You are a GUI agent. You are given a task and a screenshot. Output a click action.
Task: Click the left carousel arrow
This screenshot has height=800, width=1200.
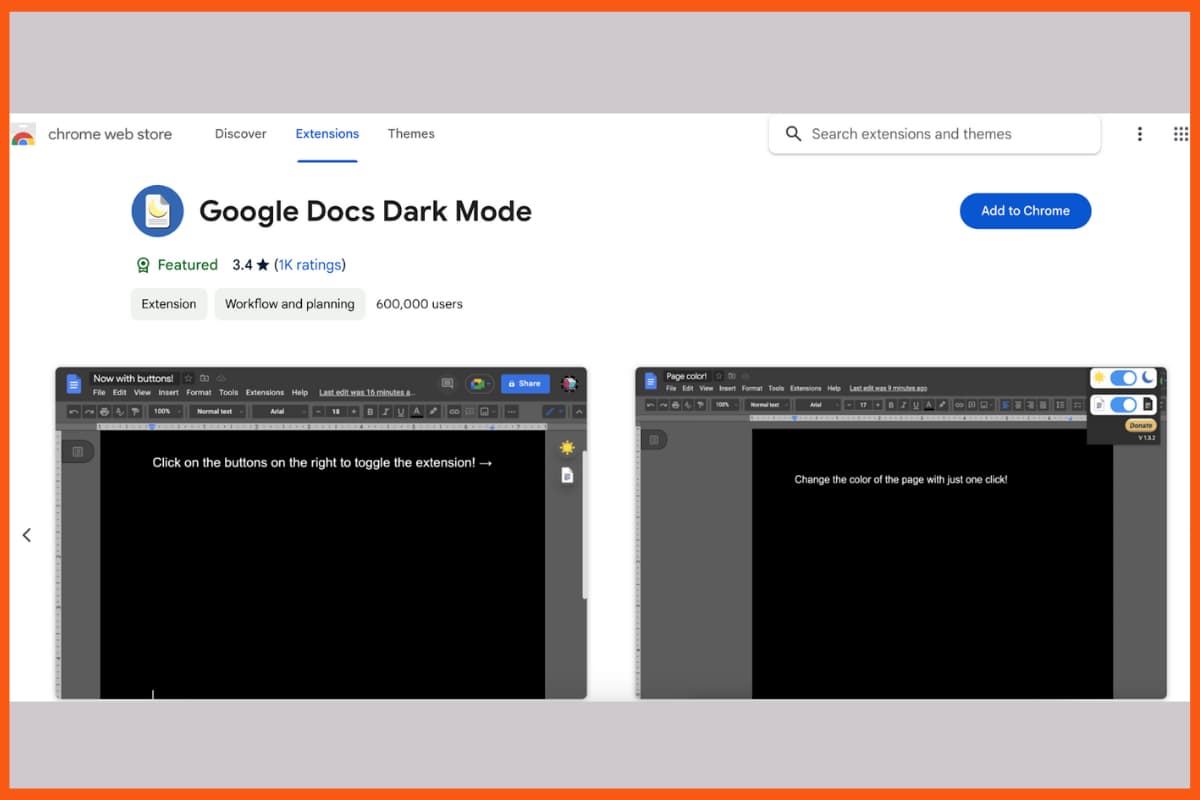(x=27, y=535)
